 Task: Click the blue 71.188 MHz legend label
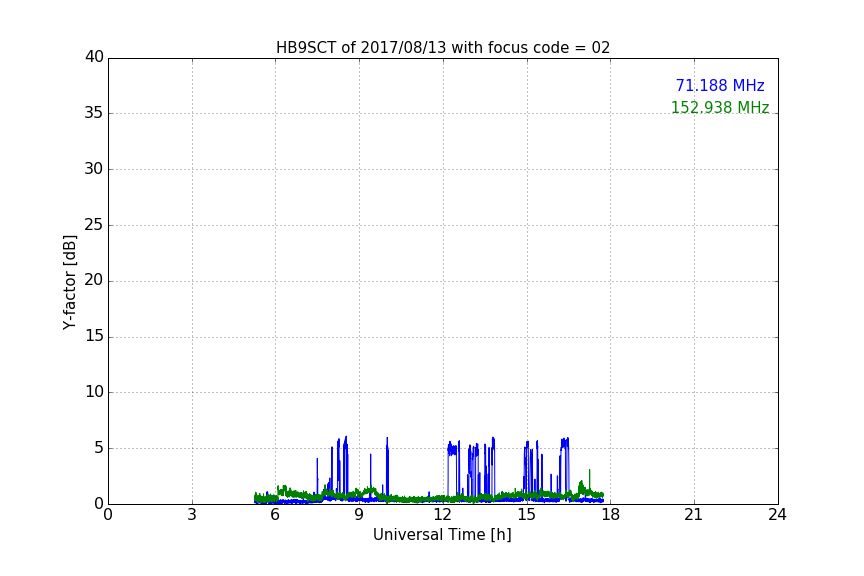tap(720, 86)
